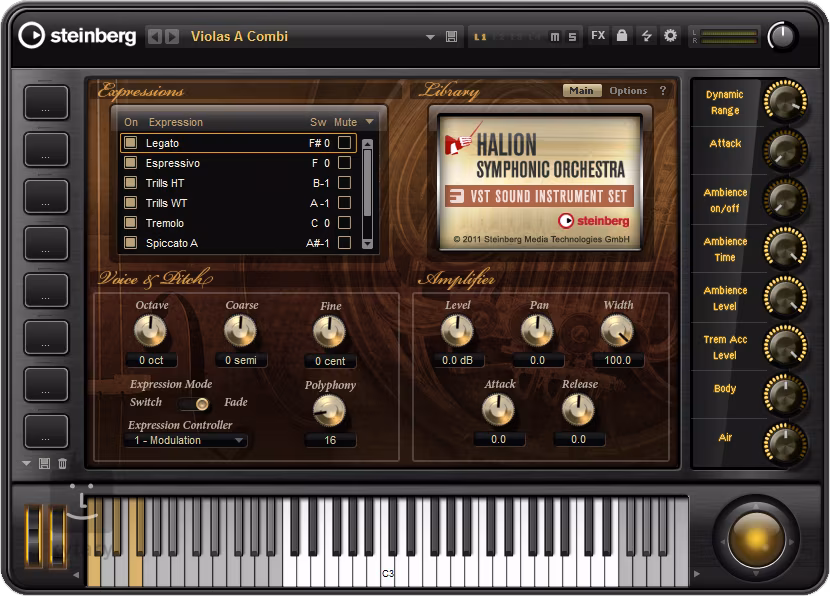Screen dimensions: 830x596
Task: Click the first trigger pad on left
Action: click(46, 103)
